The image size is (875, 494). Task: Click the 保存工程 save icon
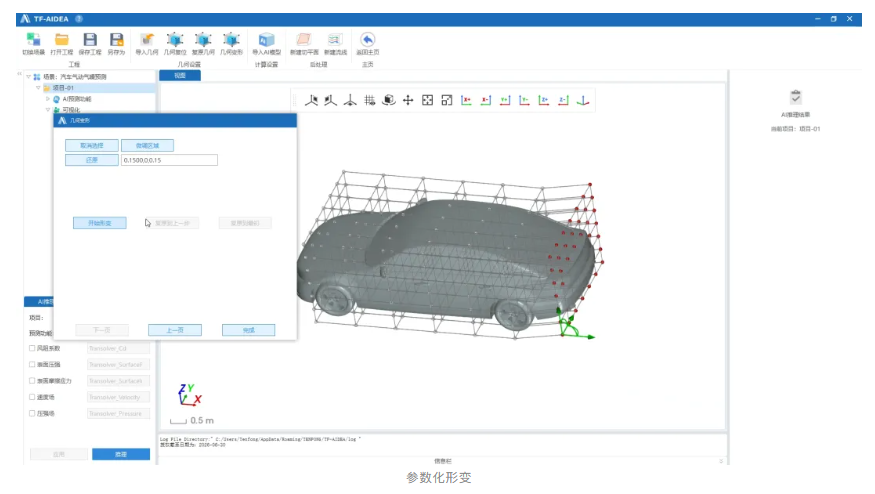tap(89, 40)
